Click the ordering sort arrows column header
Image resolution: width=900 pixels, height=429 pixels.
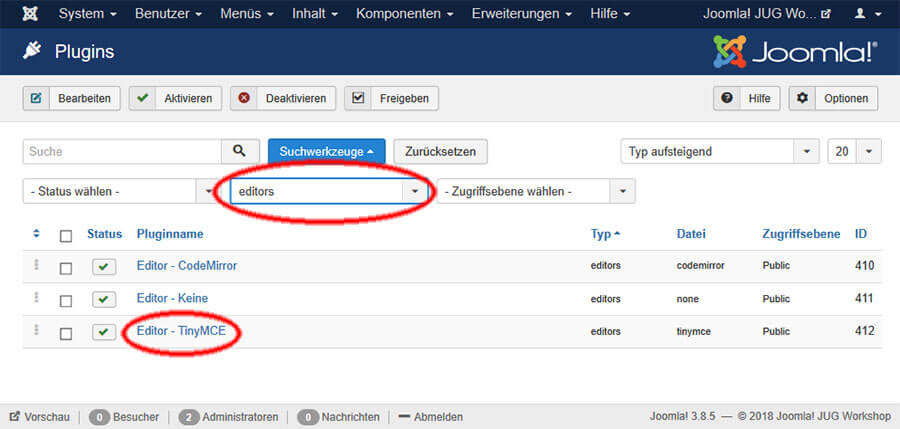[36, 234]
